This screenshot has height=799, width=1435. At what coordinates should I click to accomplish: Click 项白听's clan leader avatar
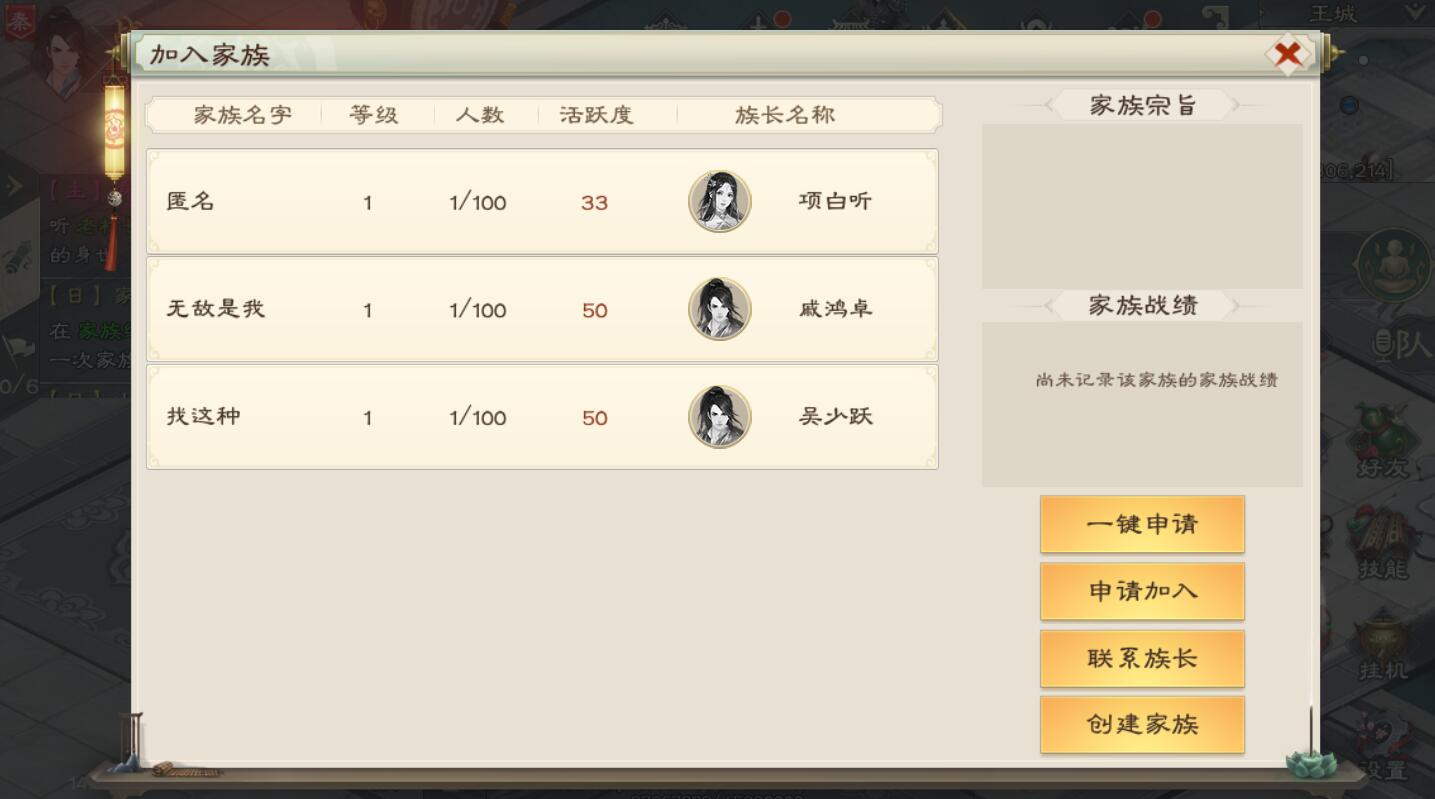(x=720, y=201)
